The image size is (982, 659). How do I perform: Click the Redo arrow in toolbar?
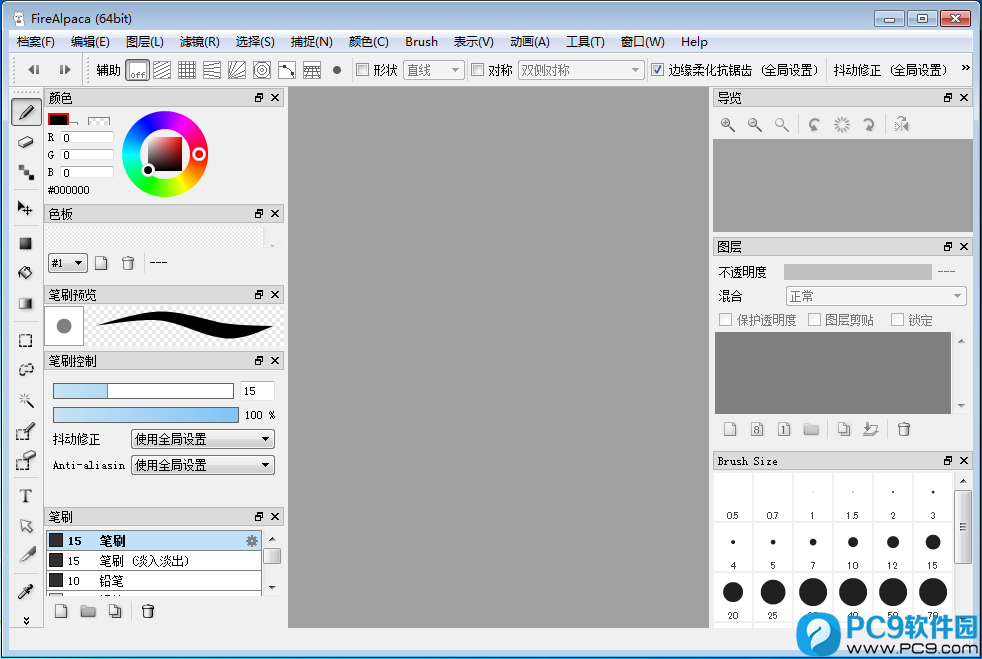tap(65, 70)
